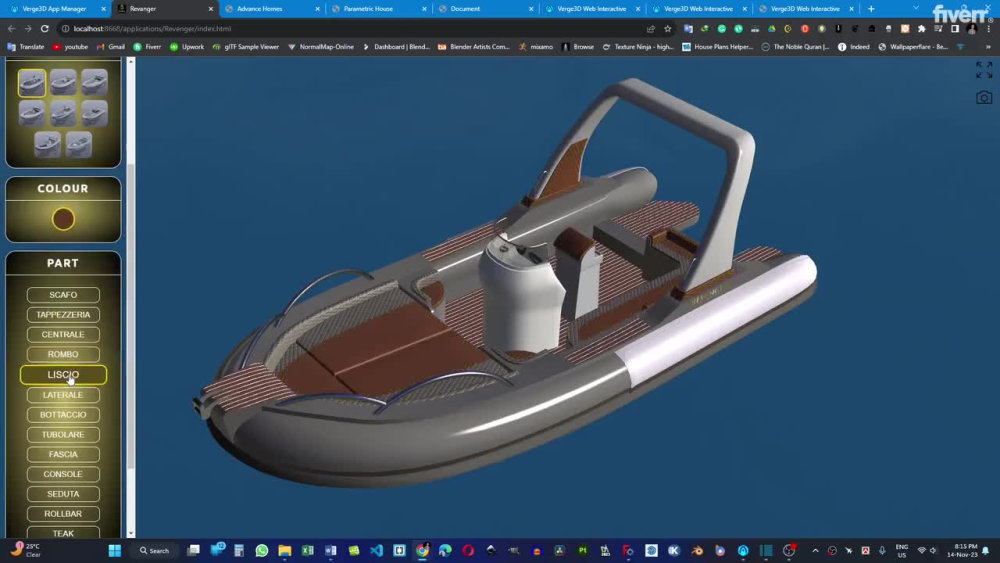This screenshot has width=1000, height=563.
Task: Open Visual Studio Code from the taskbar
Action: 376,550
